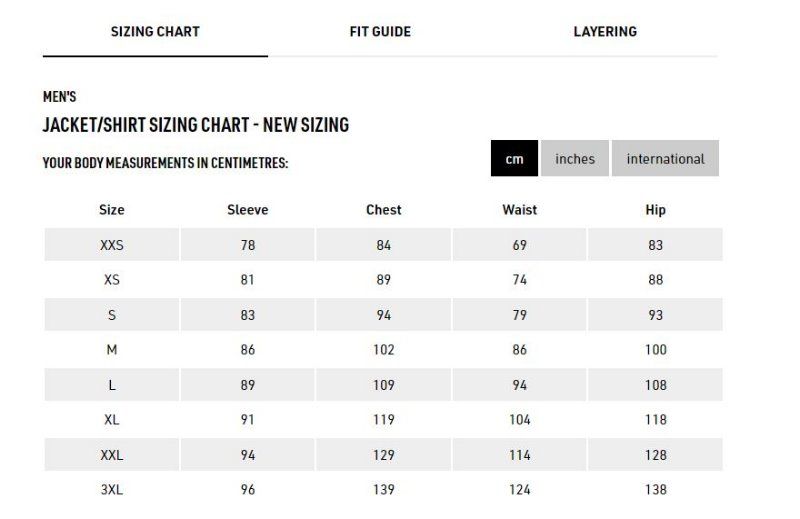Switch measurements to inches

[575, 159]
